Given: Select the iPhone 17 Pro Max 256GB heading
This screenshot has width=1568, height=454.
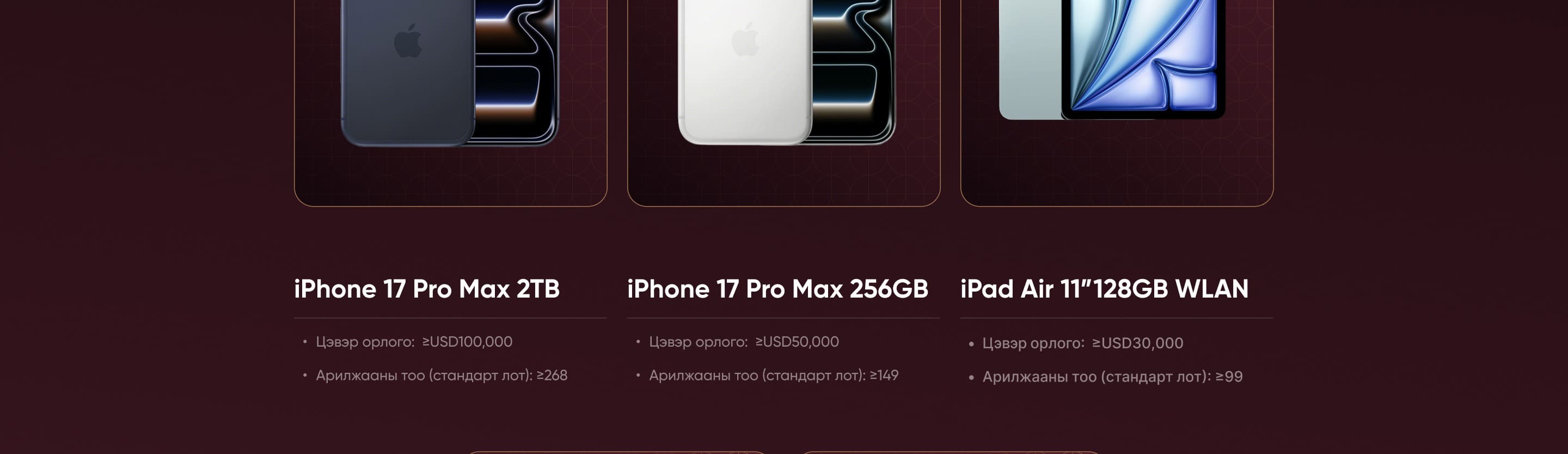Looking at the screenshot, I should tap(777, 289).
